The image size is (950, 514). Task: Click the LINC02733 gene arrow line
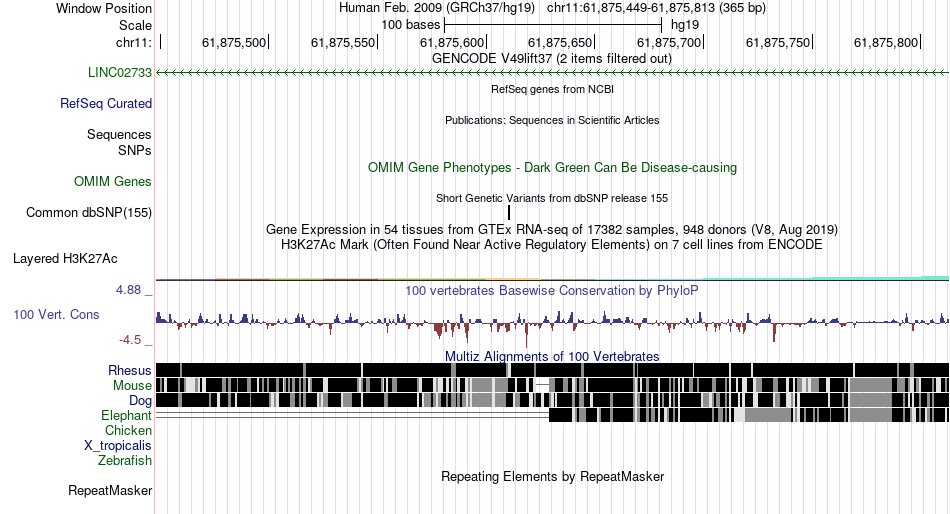552,73
